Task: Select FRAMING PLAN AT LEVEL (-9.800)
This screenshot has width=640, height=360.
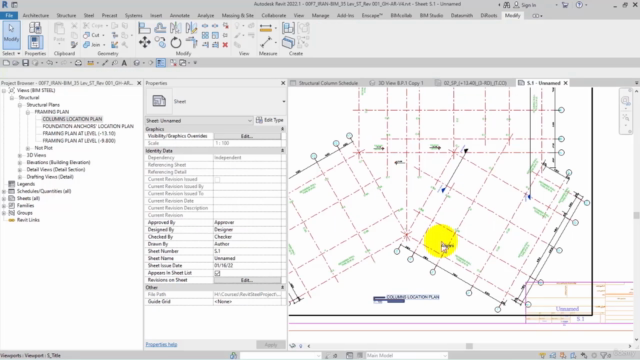Action: coord(79,141)
